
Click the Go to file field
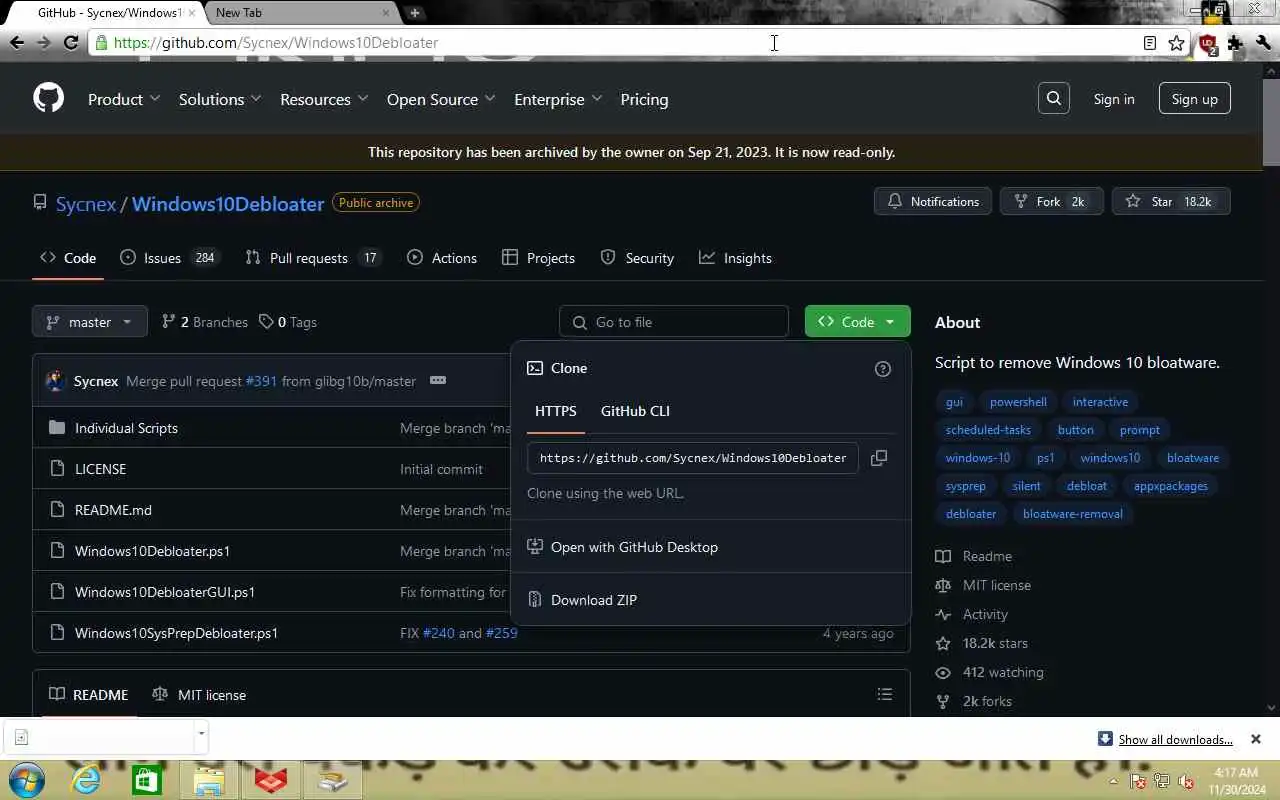tap(674, 322)
